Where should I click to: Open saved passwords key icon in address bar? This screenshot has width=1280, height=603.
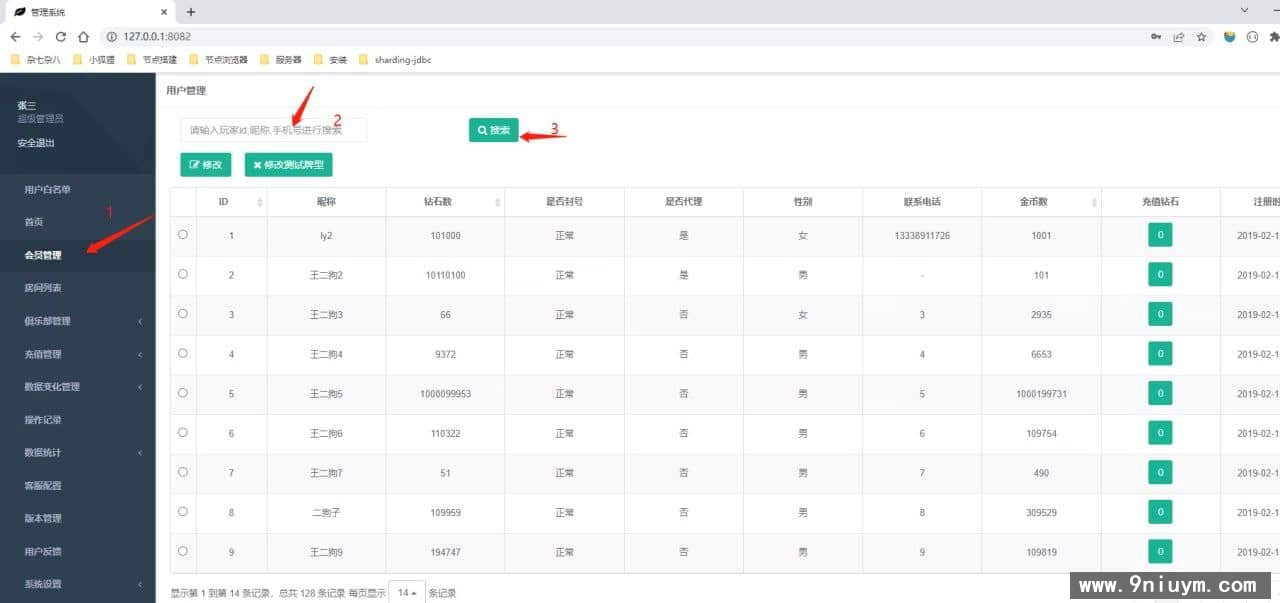1156,36
